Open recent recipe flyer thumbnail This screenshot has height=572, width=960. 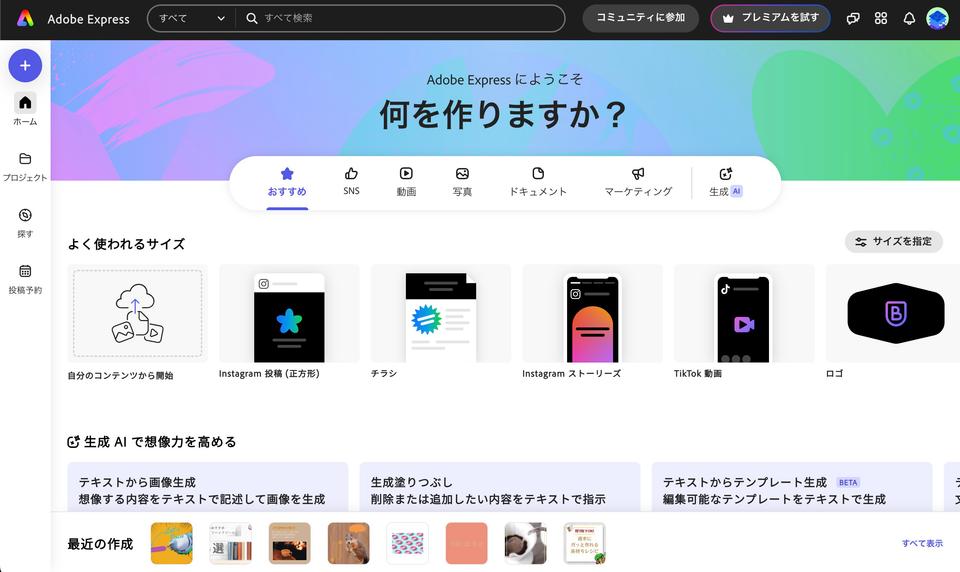pyautogui.click(x=585, y=543)
